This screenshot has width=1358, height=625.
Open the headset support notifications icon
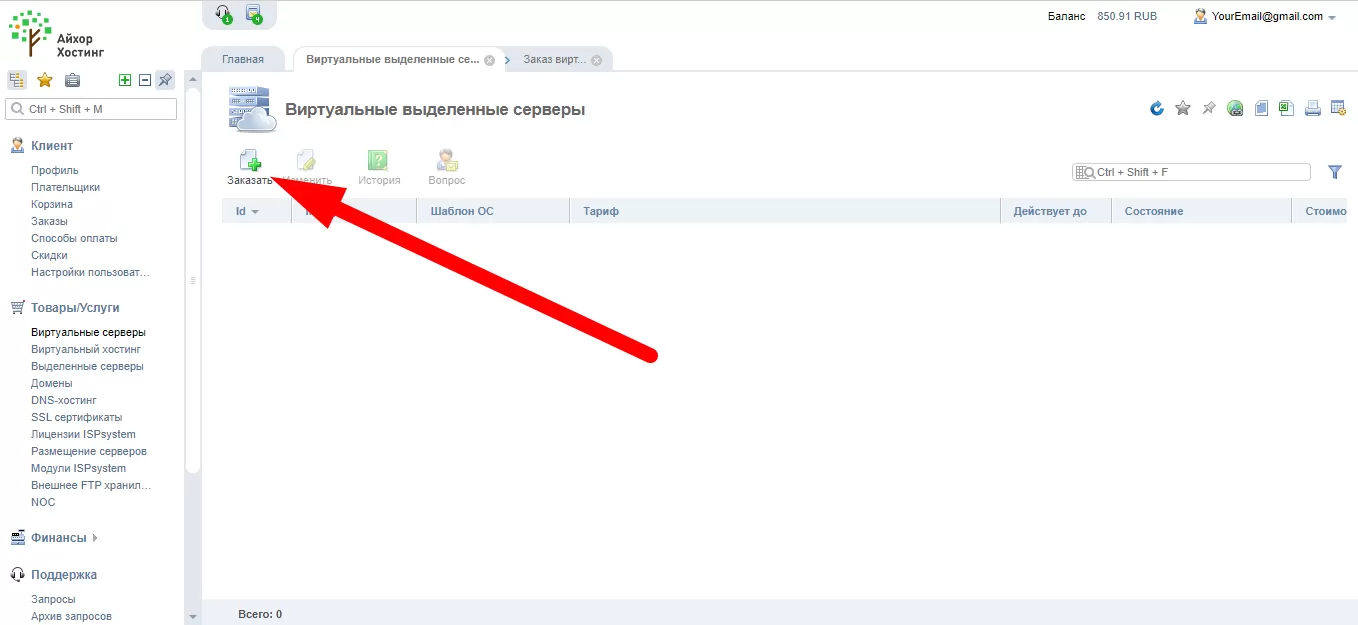tap(224, 14)
